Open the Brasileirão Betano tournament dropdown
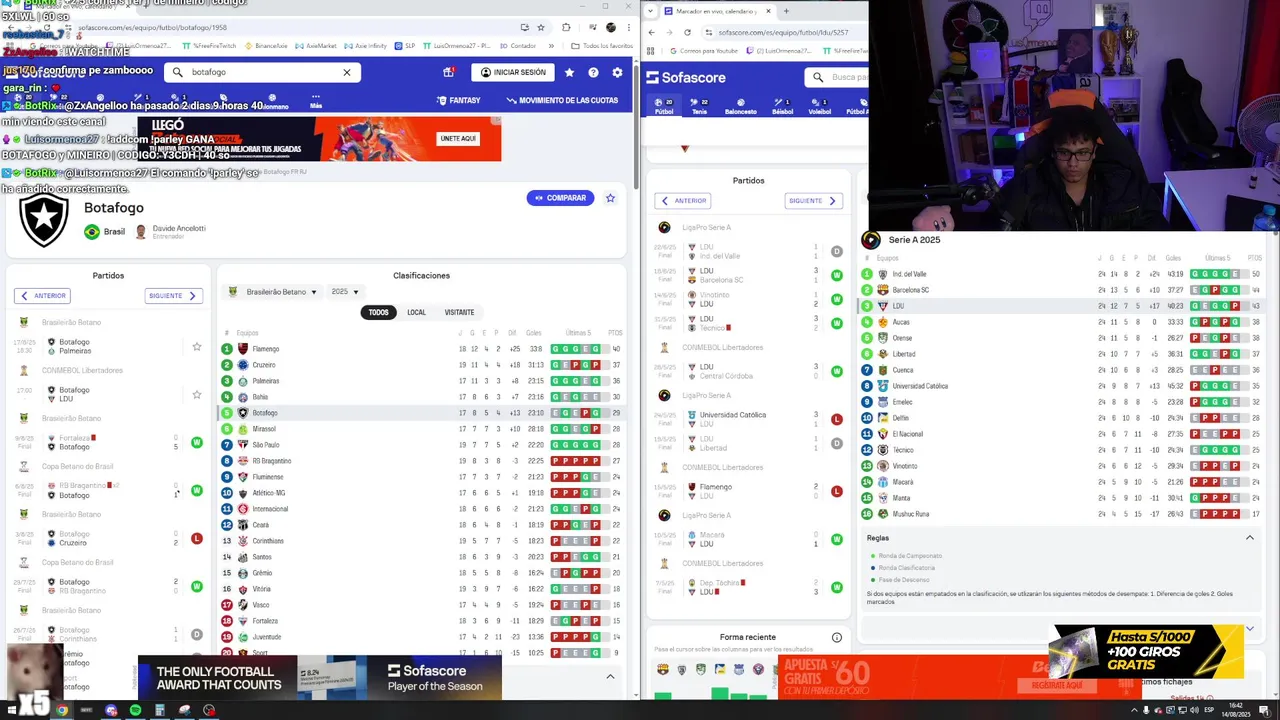This screenshot has height=720, width=1280. pyautogui.click(x=273, y=292)
